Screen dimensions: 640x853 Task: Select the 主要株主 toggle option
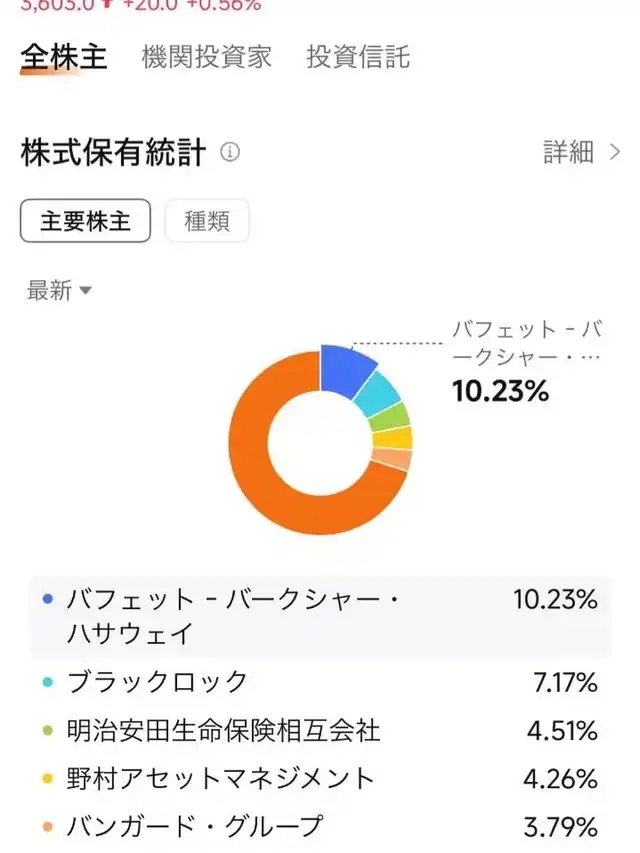(x=85, y=221)
